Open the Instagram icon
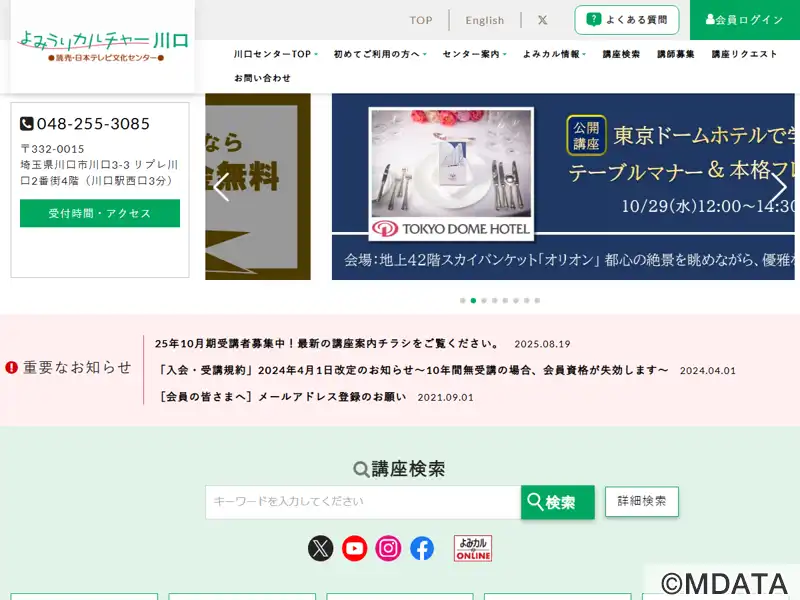Screen dimensions: 800x600 click(388, 548)
